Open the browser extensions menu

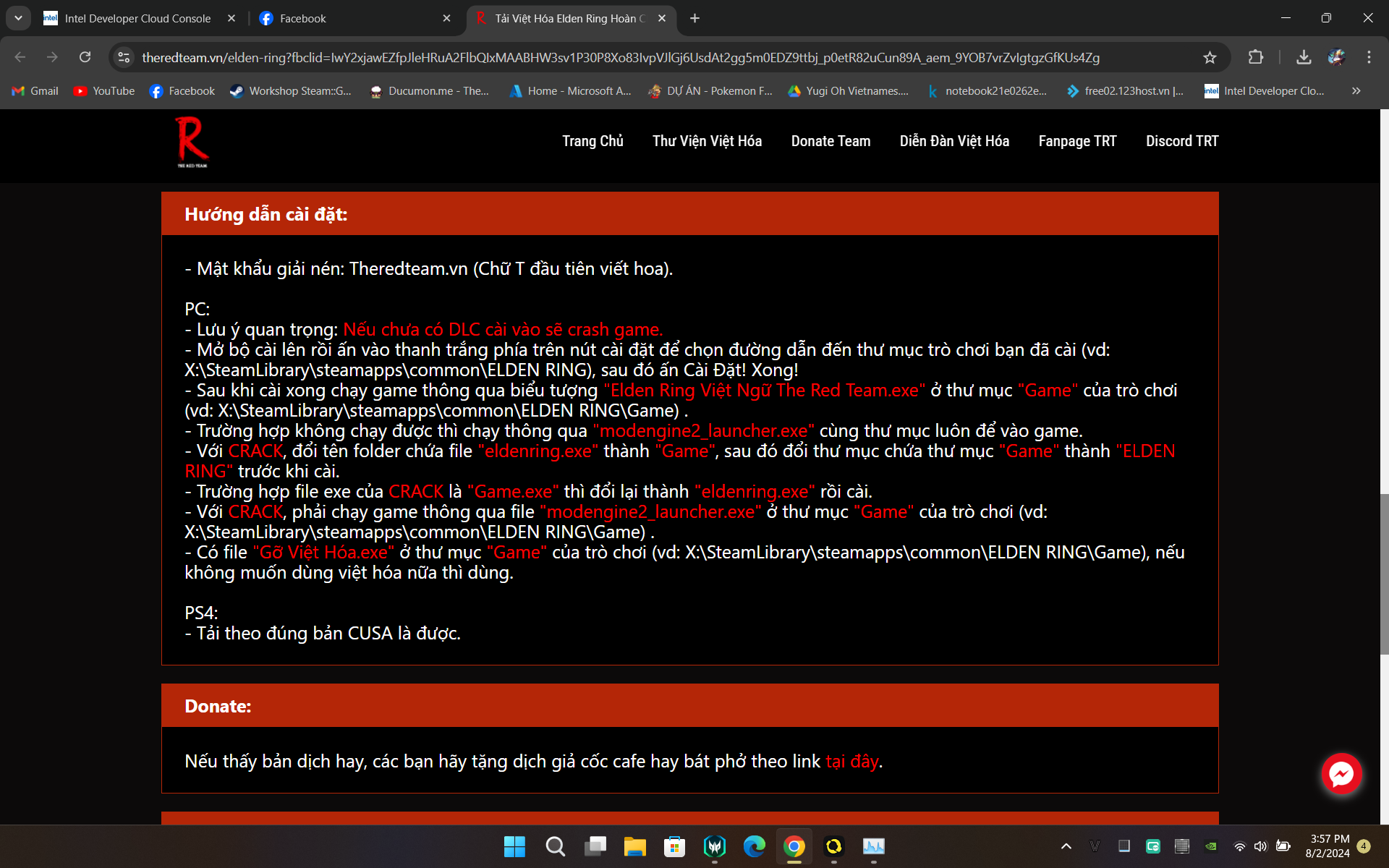coord(1256,57)
